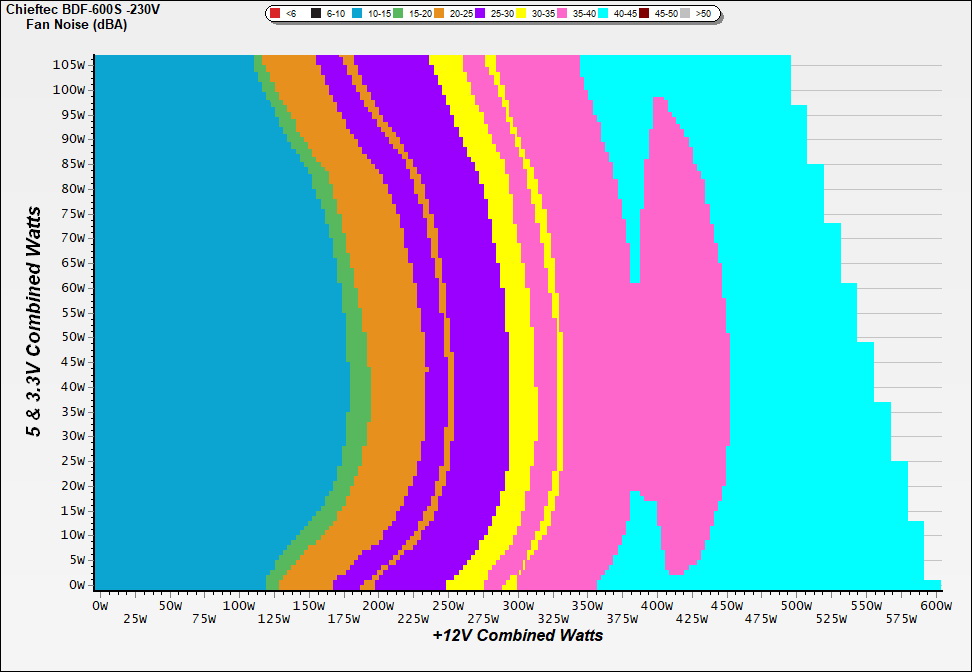Click the 50w label on vertical axis
The height and width of the screenshot is (672, 972).
pos(76,337)
